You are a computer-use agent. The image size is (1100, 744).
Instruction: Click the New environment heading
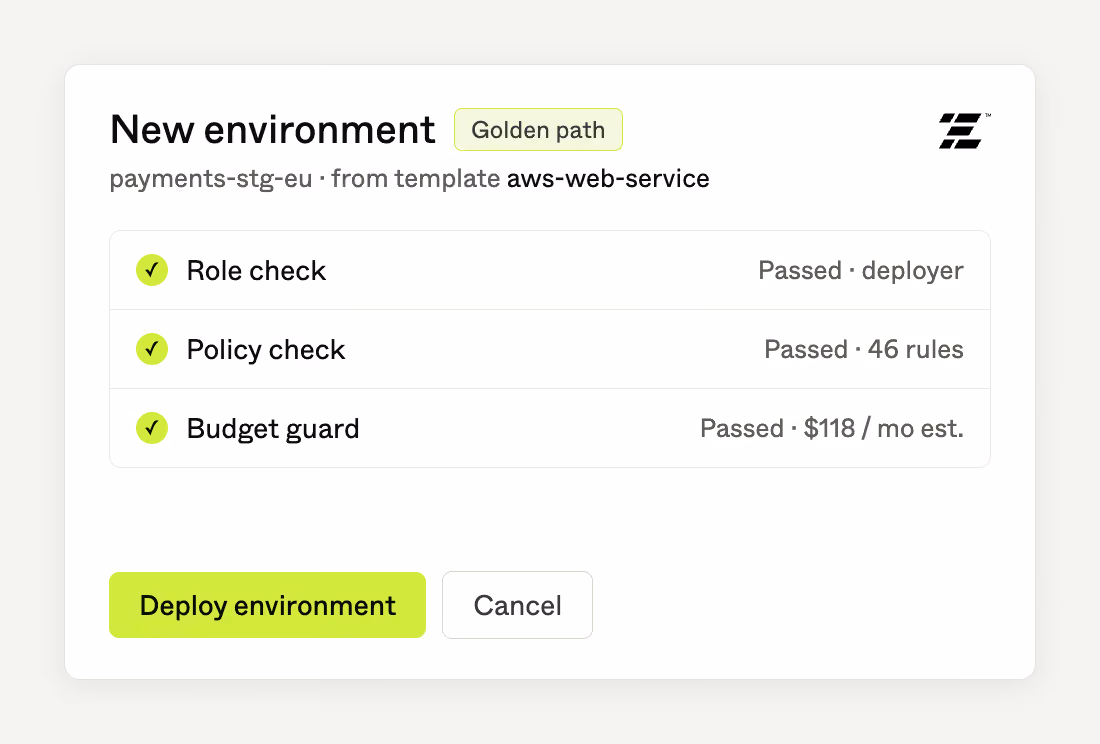coord(273,130)
